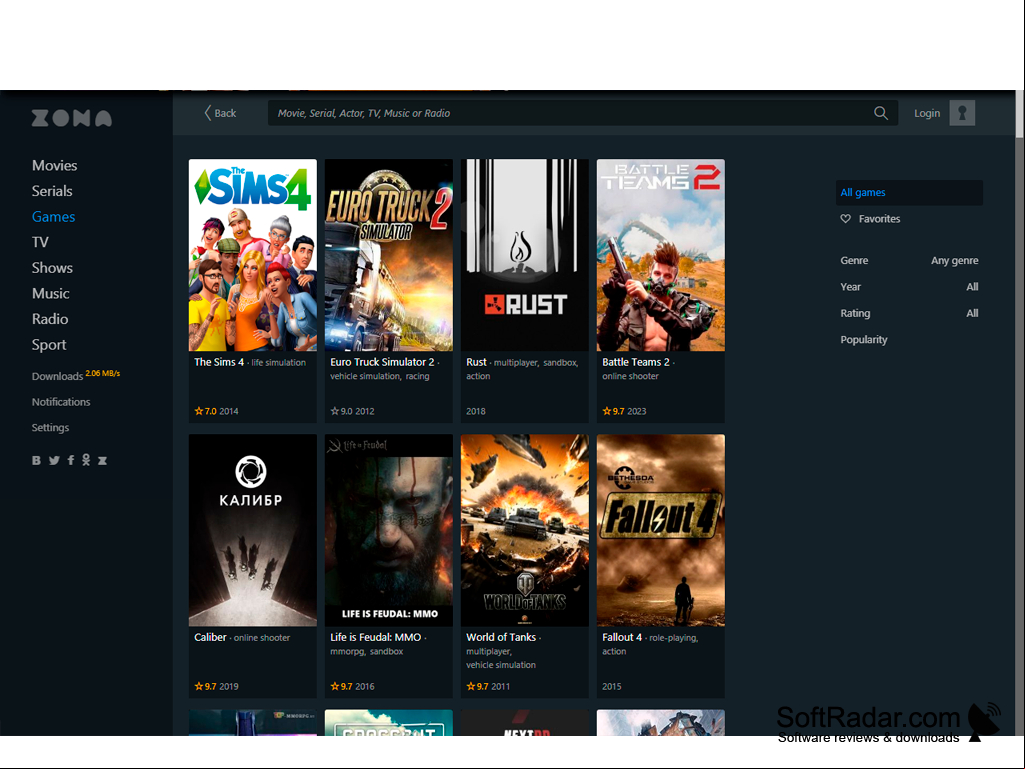Click the search magnifier icon
The height and width of the screenshot is (769, 1025).
click(x=881, y=113)
